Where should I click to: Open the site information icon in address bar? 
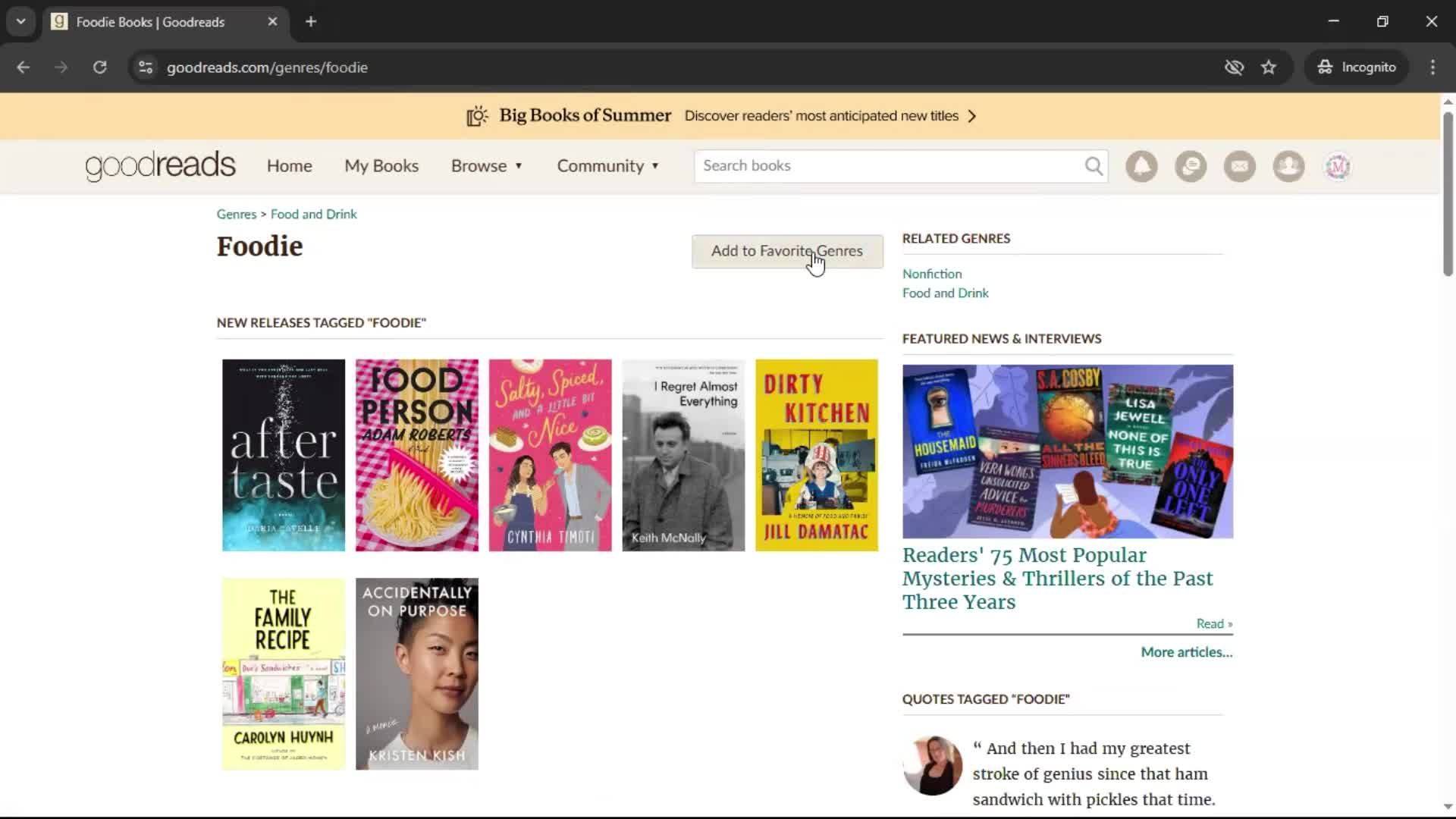[146, 67]
